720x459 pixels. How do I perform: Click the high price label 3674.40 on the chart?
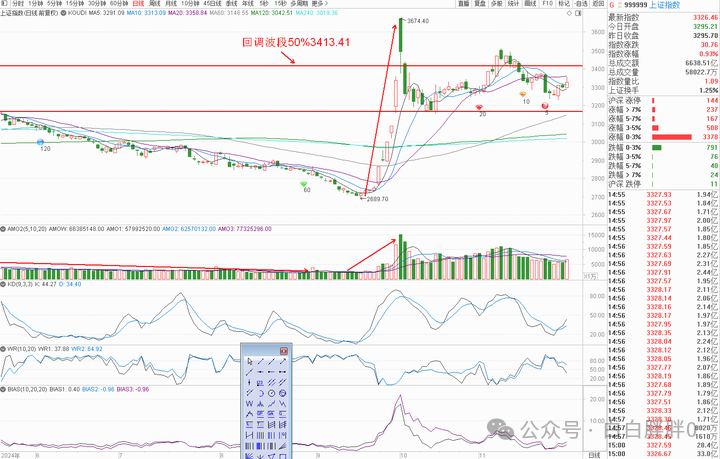418,21
